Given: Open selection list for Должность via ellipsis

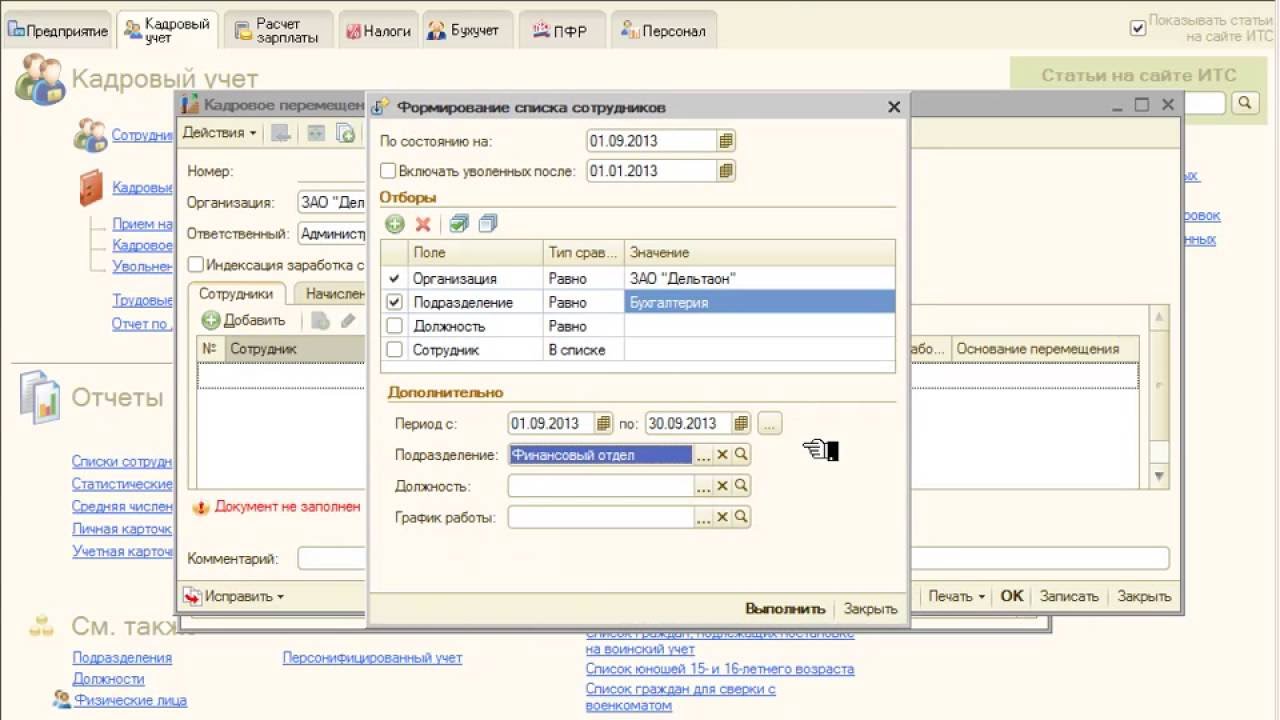Looking at the screenshot, I should (704, 486).
